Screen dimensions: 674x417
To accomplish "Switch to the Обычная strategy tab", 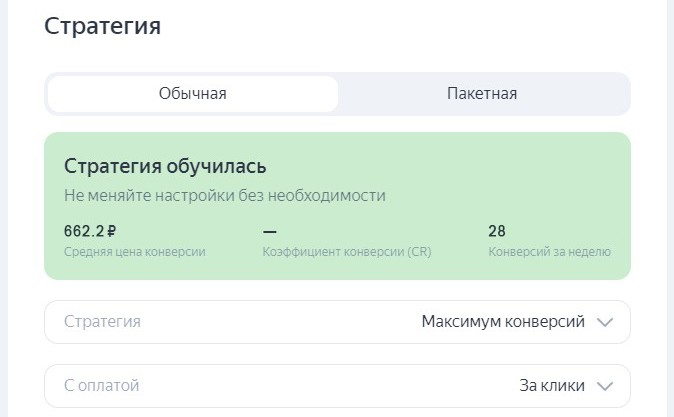I will 192,94.
